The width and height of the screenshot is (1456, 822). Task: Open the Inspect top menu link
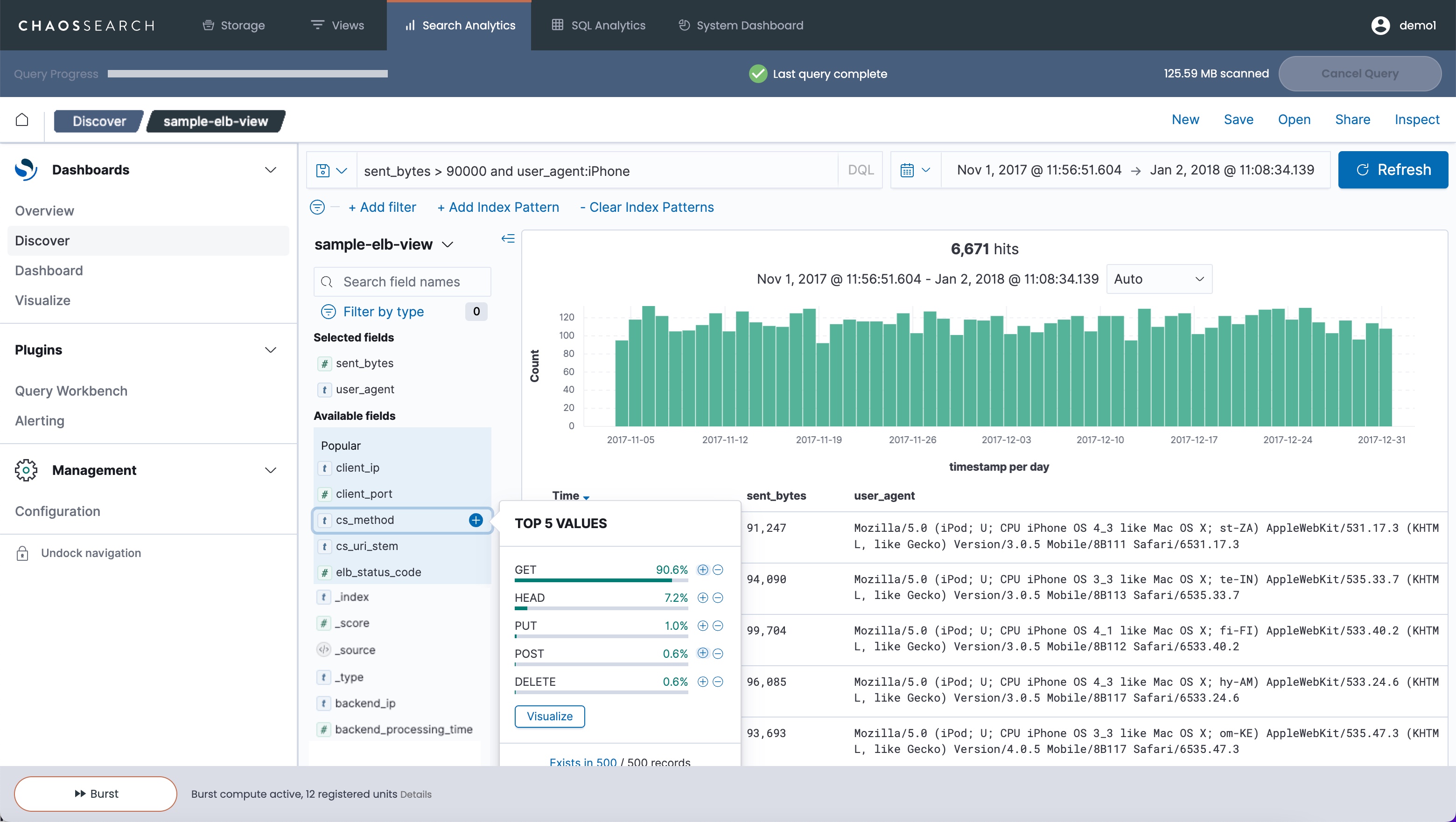1416,119
